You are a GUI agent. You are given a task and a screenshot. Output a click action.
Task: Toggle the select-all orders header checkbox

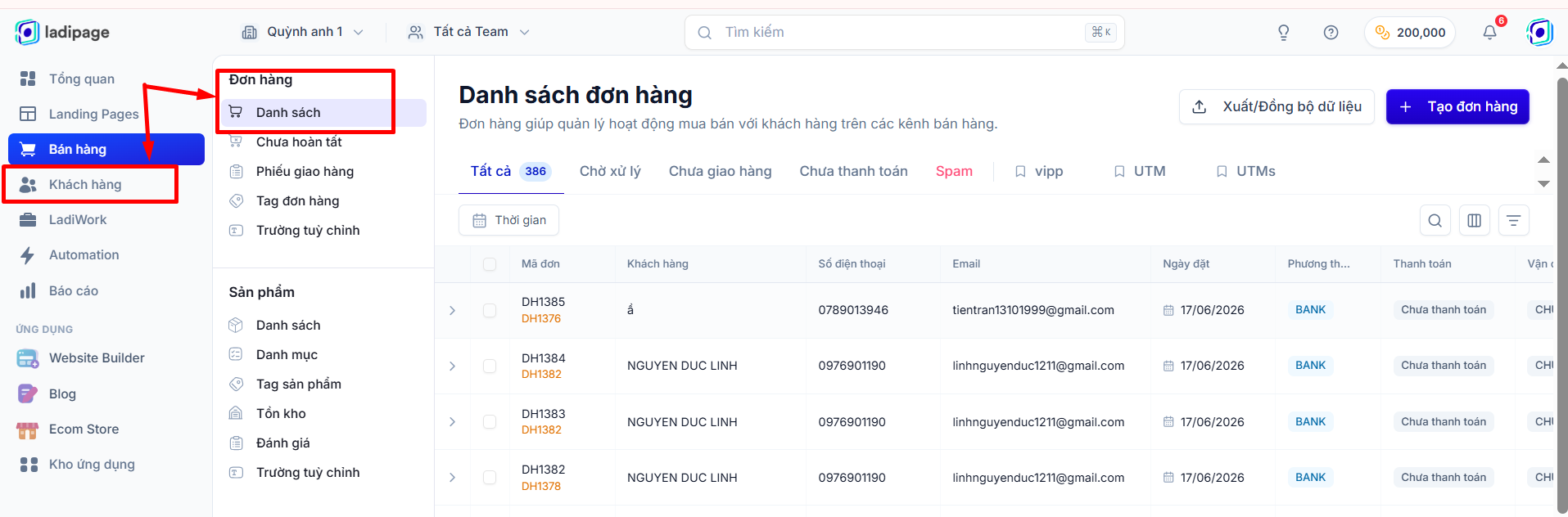point(490,264)
